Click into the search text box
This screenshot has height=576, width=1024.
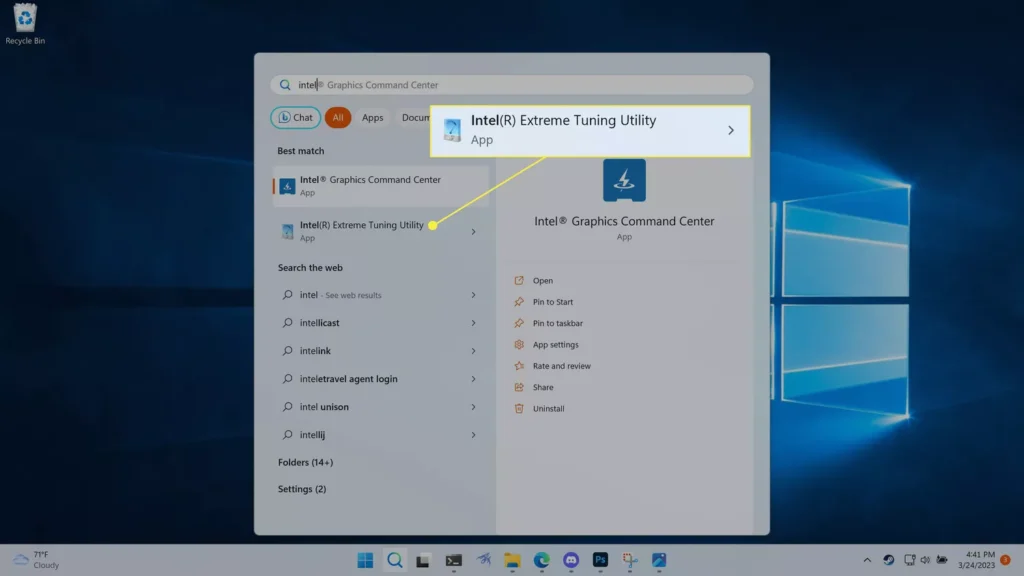[511, 85]
